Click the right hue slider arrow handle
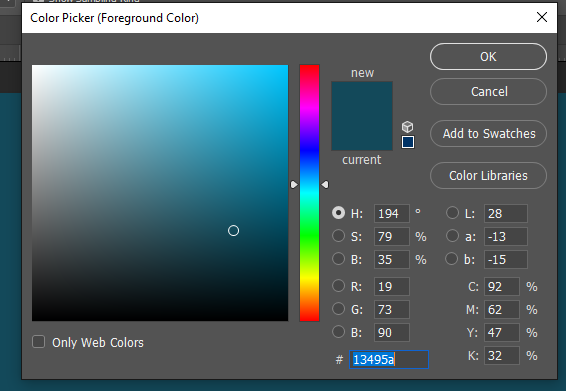The height and width of the screenshot is (391, 566). 325,185
